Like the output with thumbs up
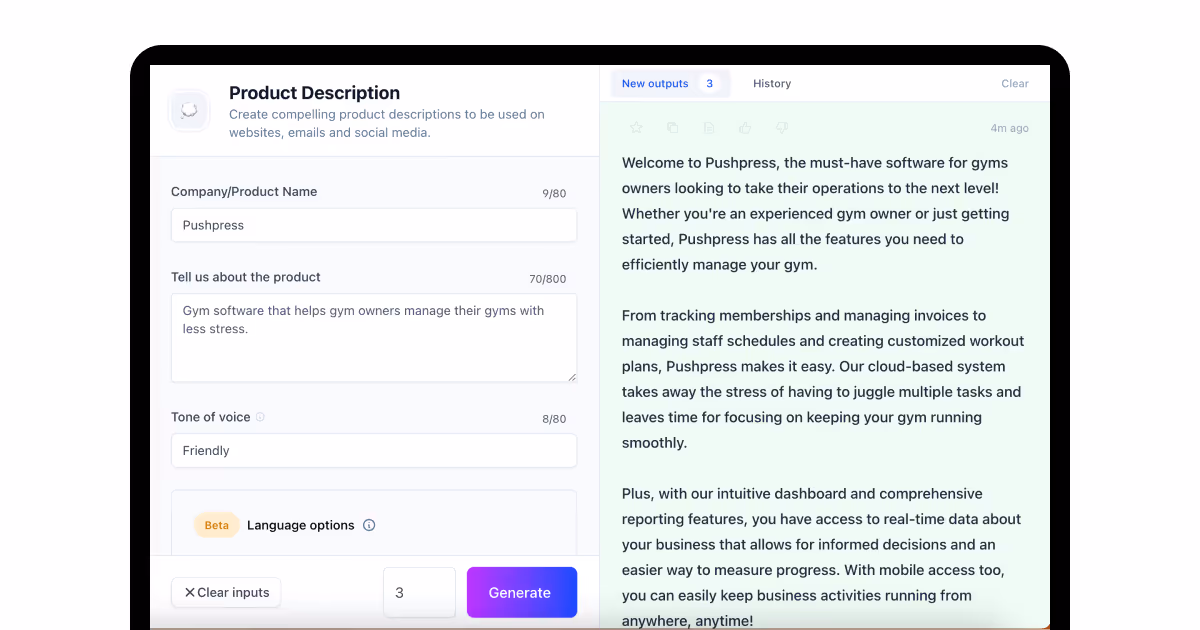This screenshot has height=630, width=1200. pos(745,128)
